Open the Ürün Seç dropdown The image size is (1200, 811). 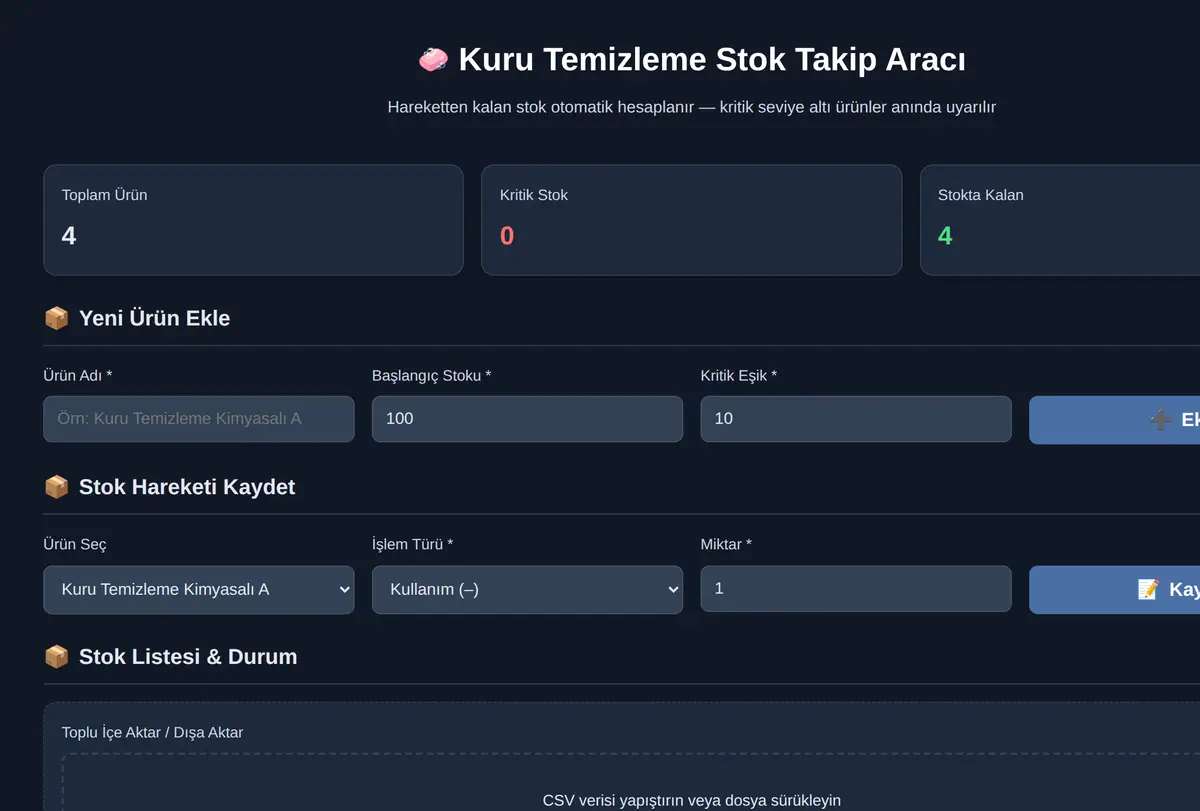pos(199,590)
